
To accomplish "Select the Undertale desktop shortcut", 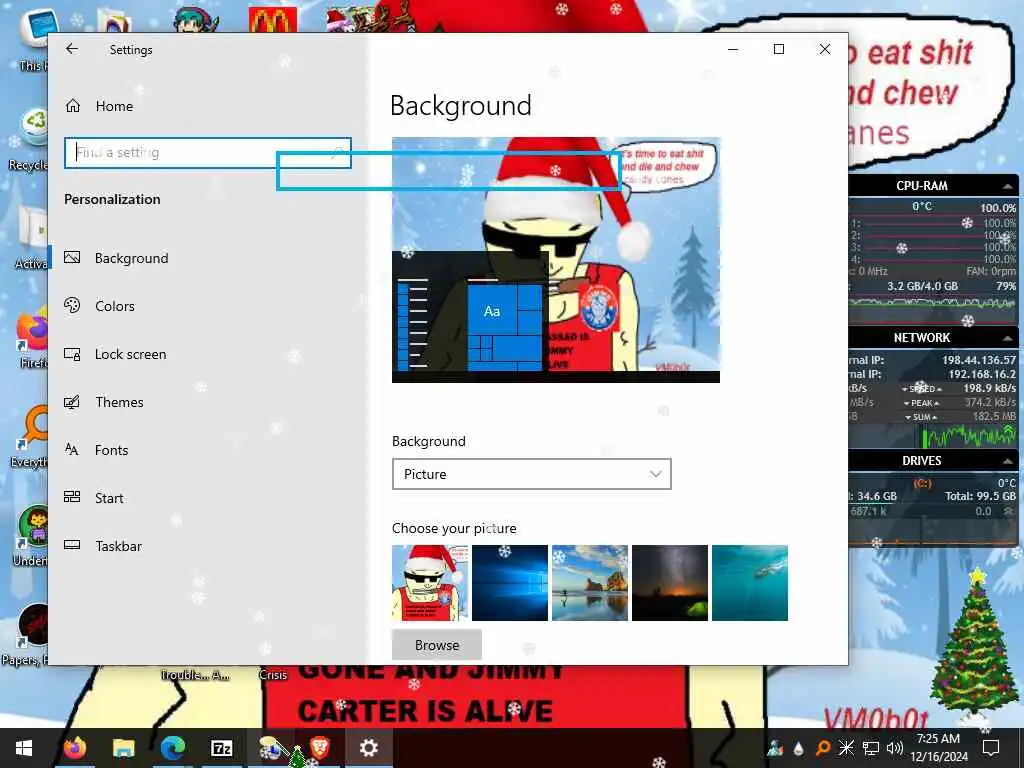I will [x=29, y=536].
